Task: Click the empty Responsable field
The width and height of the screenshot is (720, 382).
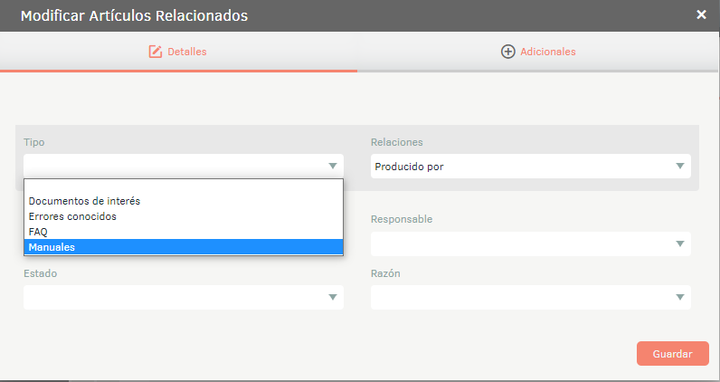Action: (x=531, y=244)
